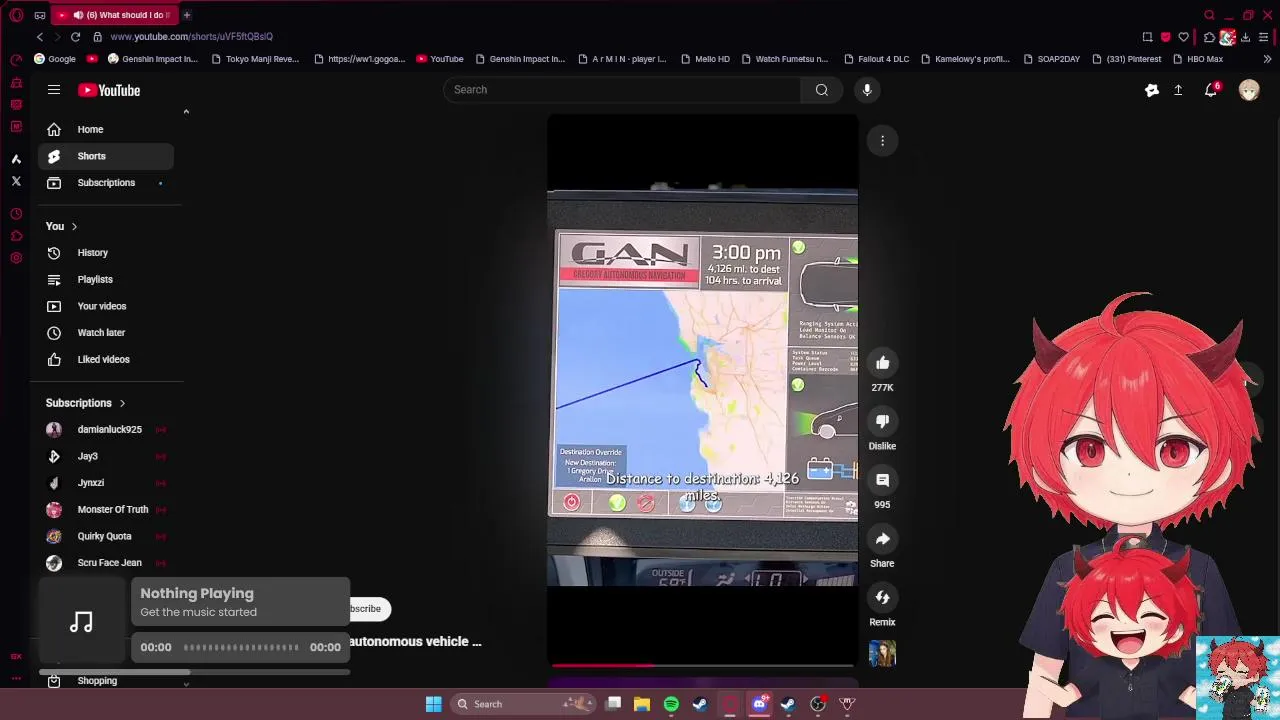Dislike the Short
The height and width of the screenshot is (720, 1280).
(x=882, y=422)
